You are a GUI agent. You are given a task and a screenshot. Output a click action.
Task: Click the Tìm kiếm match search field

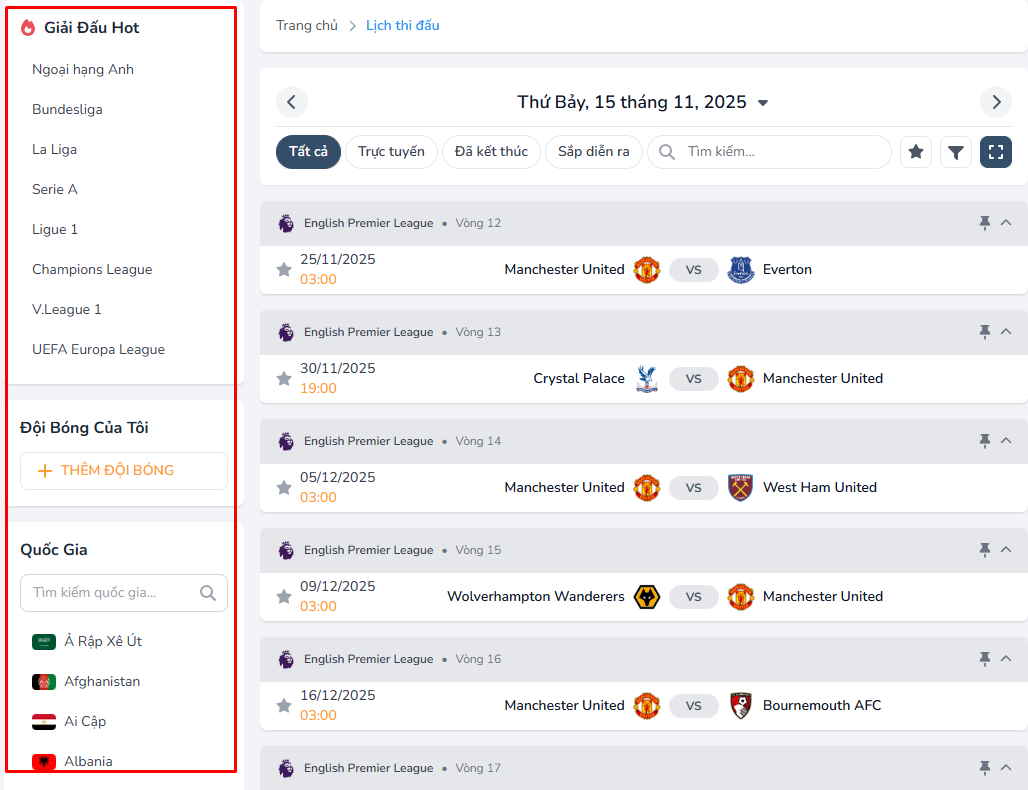click(780, 152)
